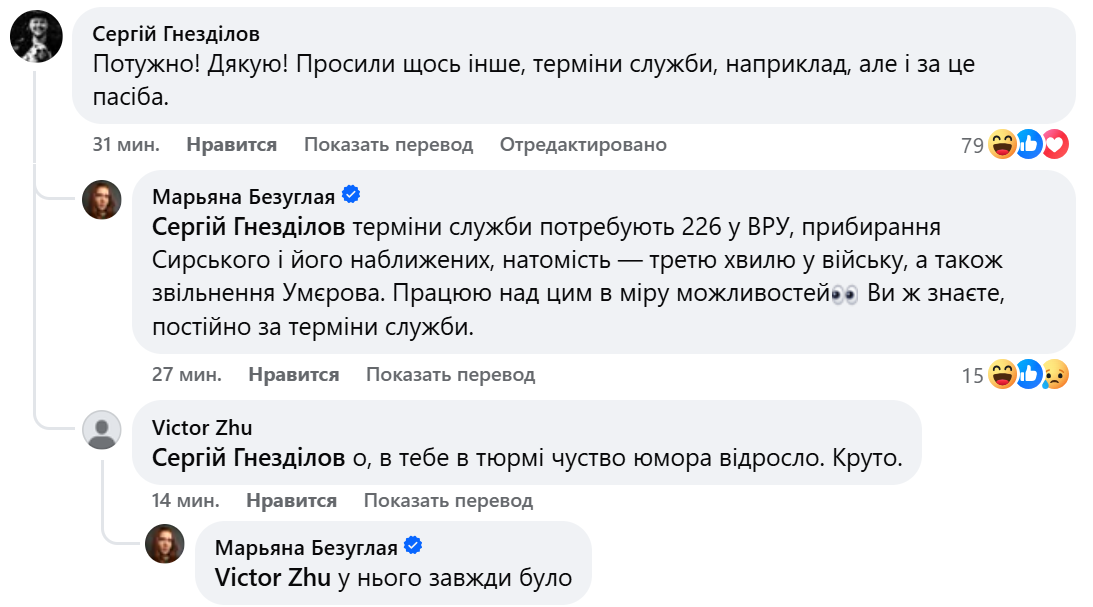Click Марьяна Безуглая's avatar in last reply
The width and height of the screenshot is (1093, 607).
point(165,543)
